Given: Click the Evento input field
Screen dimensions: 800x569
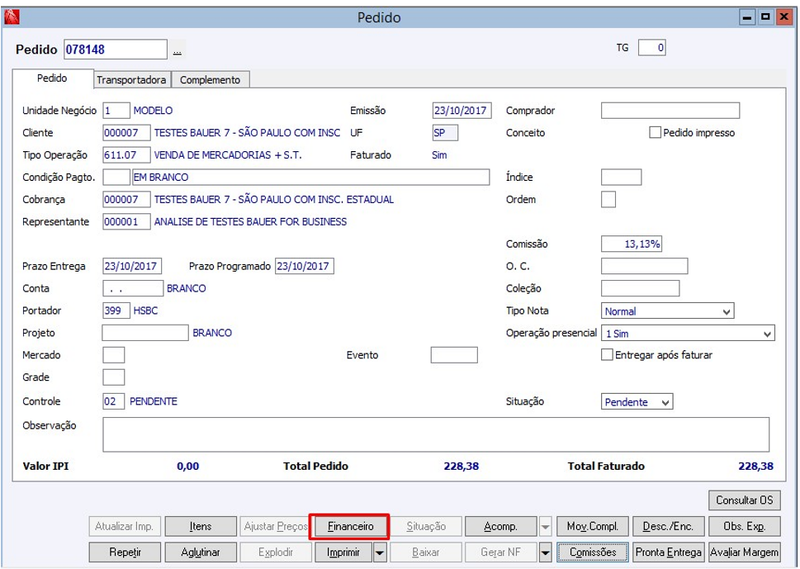Looking at the screenshot, I should click(454, 355).
